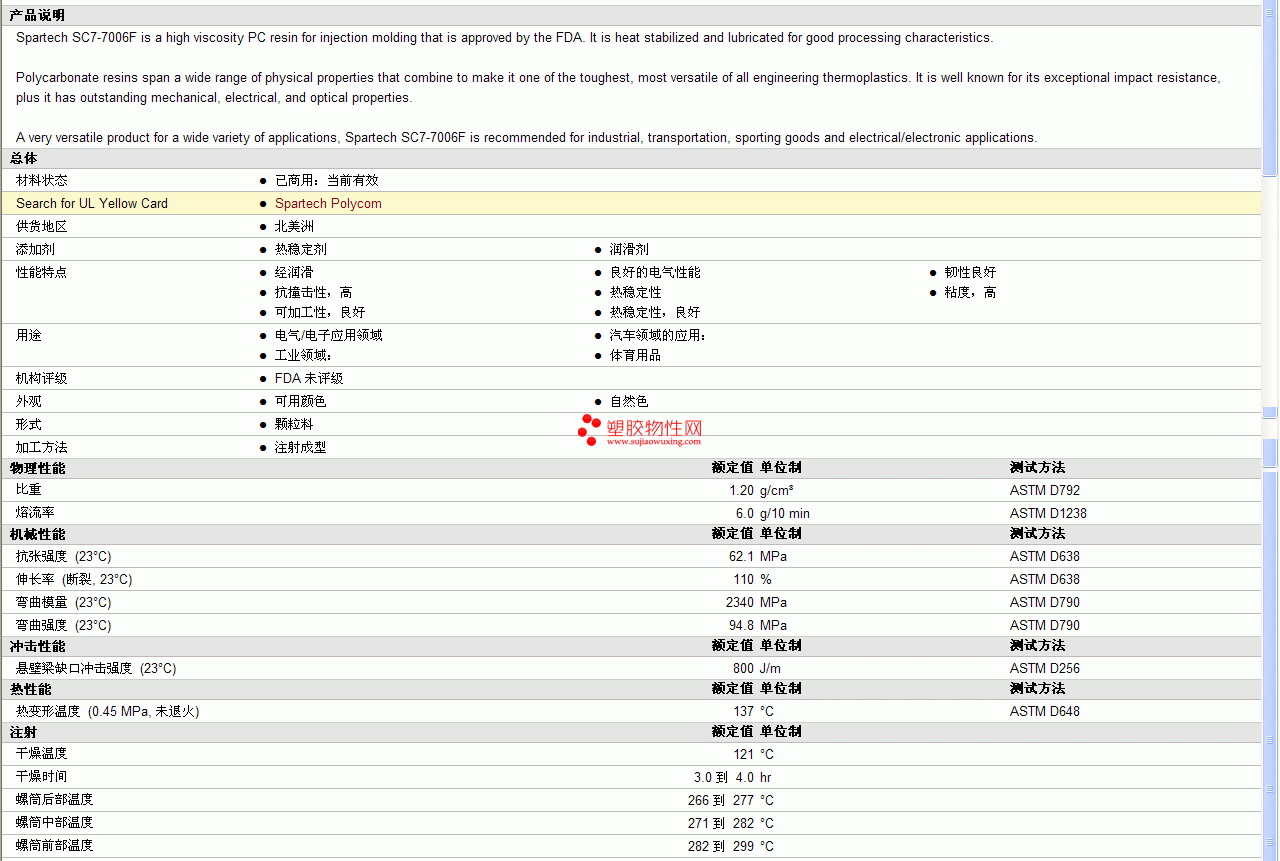Viewport: 1280px width, 861px height.
Task: Click the 体育用品 entry
Action: tap(636, 355)
